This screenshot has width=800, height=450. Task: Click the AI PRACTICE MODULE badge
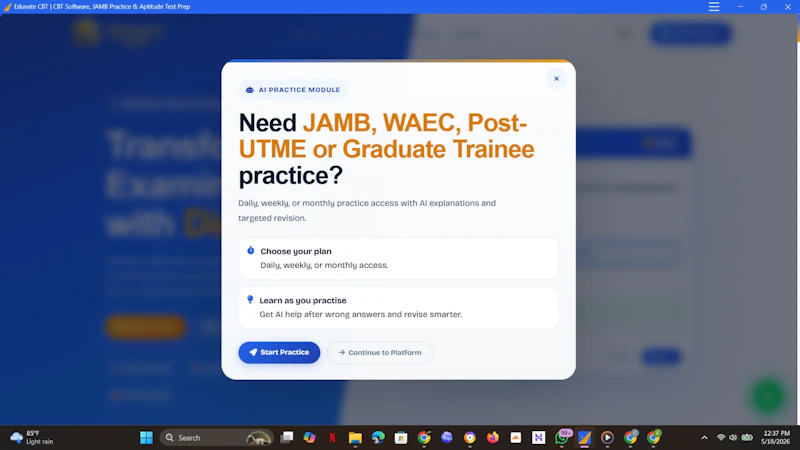tap(293, 90)
